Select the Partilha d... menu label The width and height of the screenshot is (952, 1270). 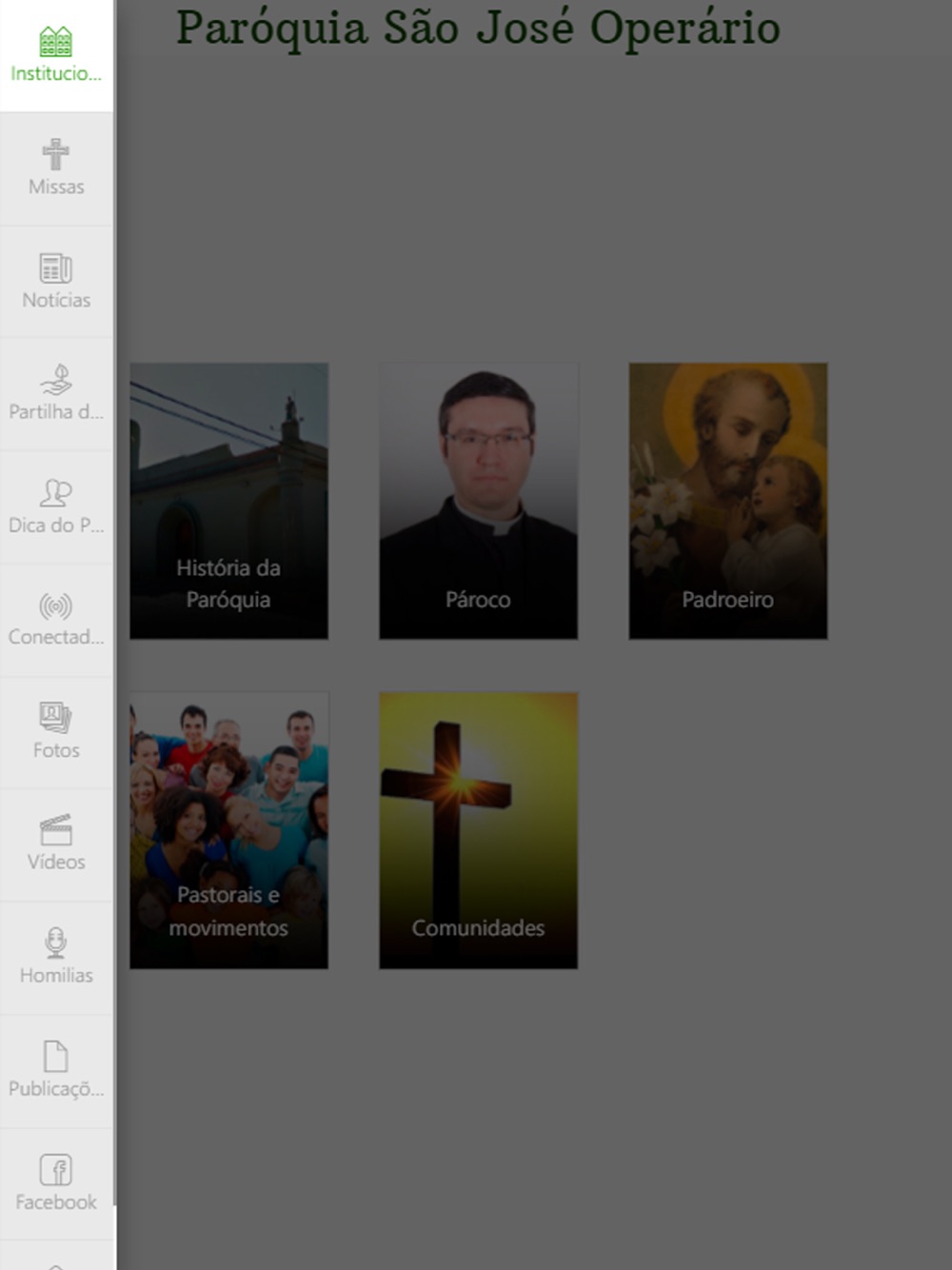pos(56,411)
